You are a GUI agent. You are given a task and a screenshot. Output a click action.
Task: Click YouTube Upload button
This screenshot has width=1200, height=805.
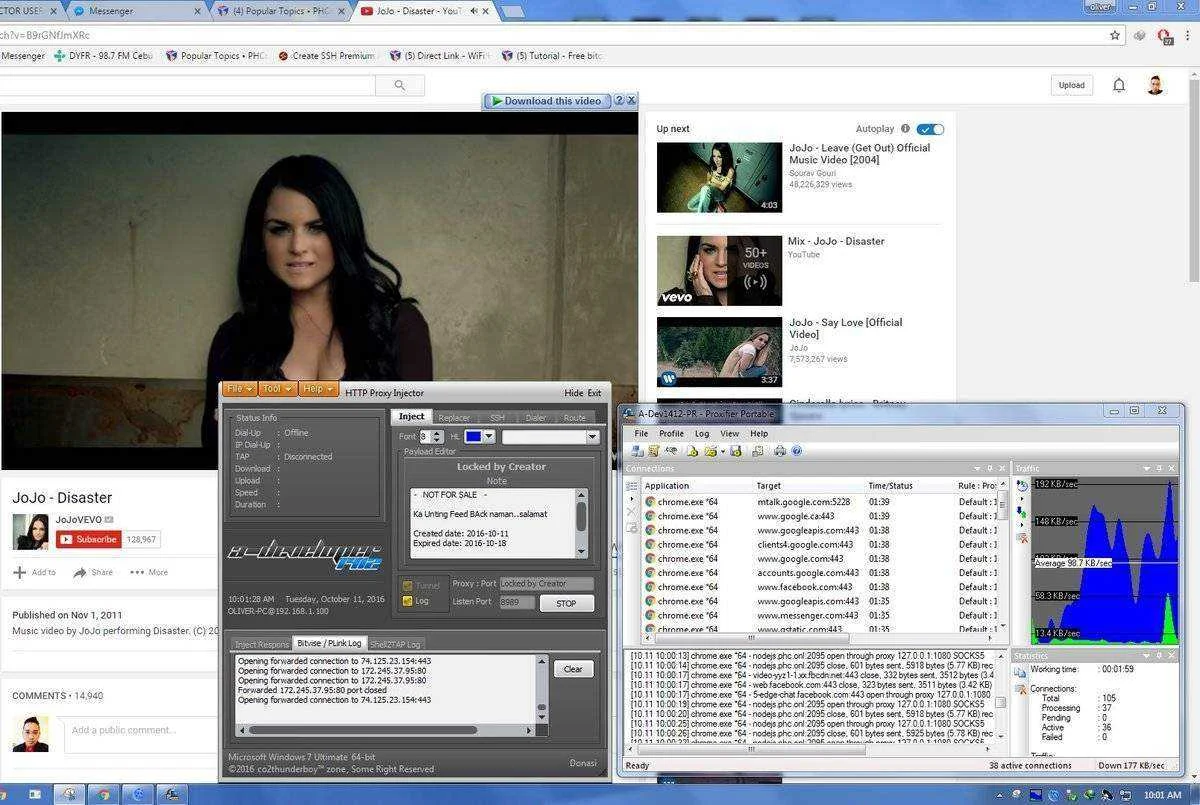1072,85
